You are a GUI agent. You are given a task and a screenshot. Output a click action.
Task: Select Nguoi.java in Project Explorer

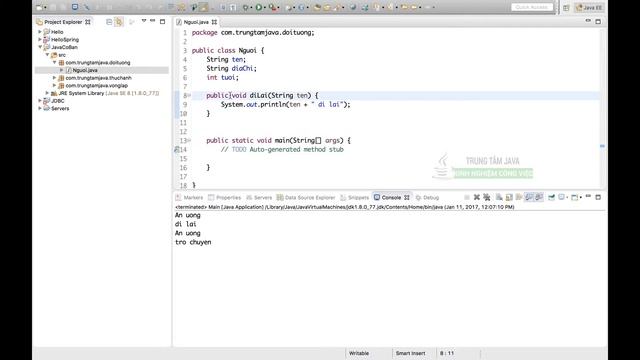(85, 70)
